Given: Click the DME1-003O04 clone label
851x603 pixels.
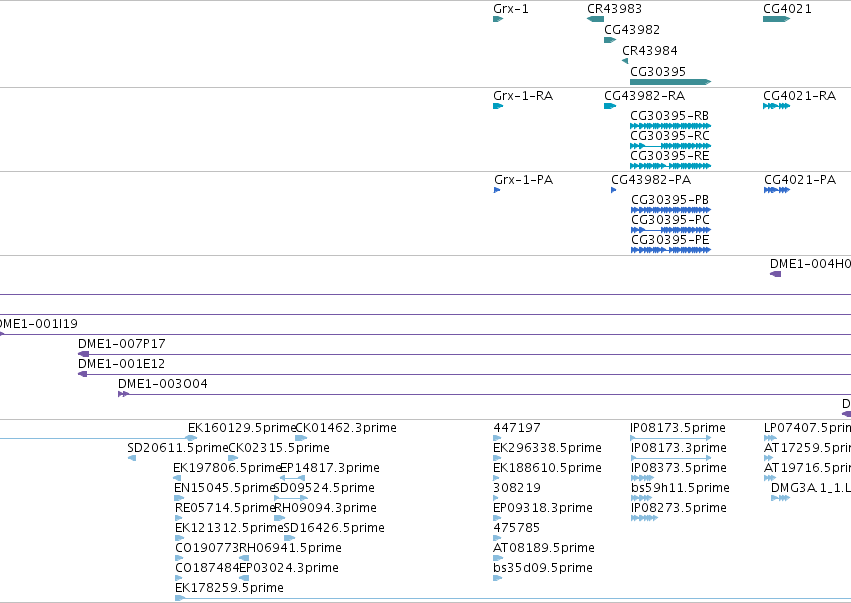Looking at the screenshot, I should click(x=163, y=384).
